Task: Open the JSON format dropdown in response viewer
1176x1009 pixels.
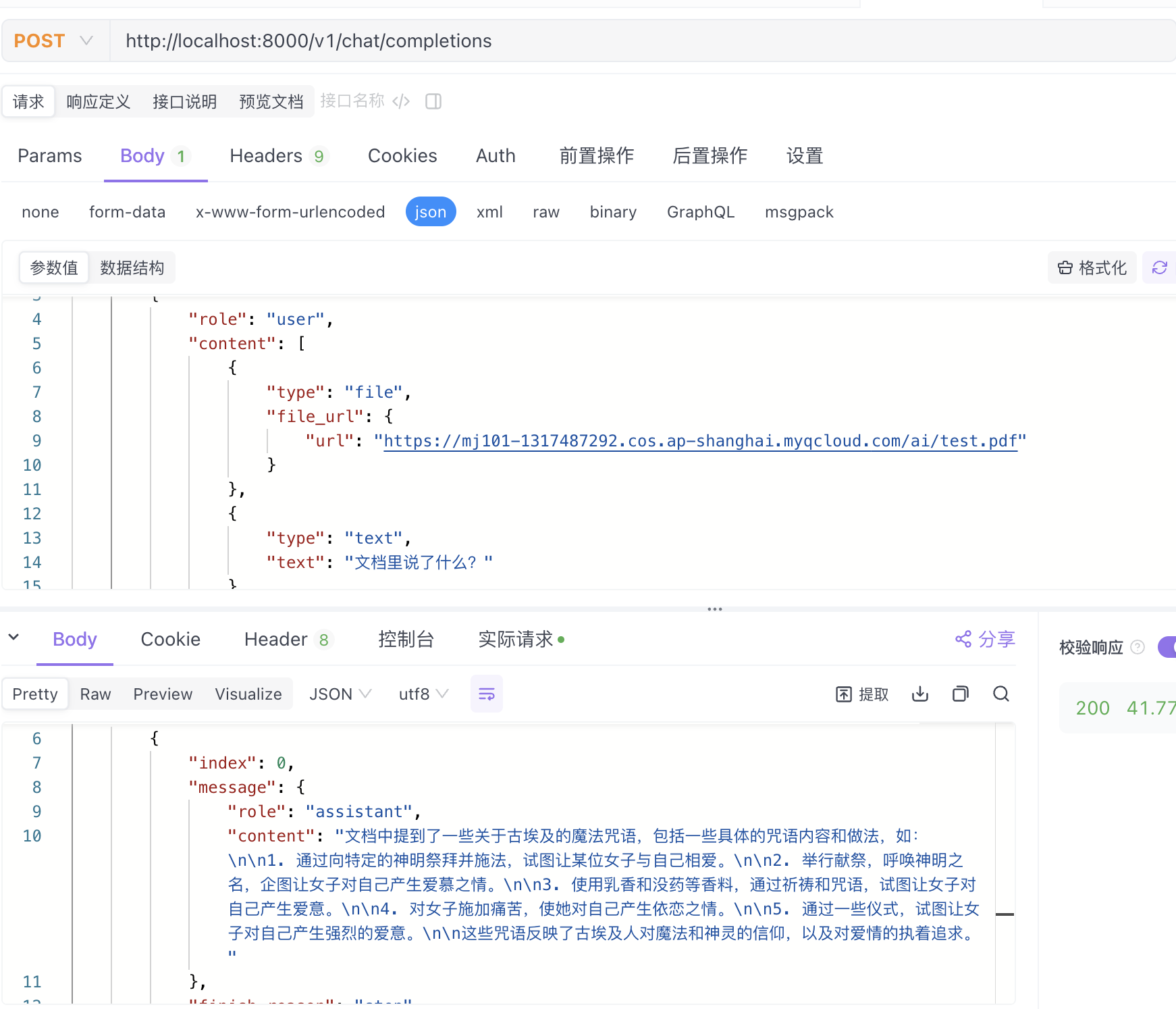Action: pos(340,694)
